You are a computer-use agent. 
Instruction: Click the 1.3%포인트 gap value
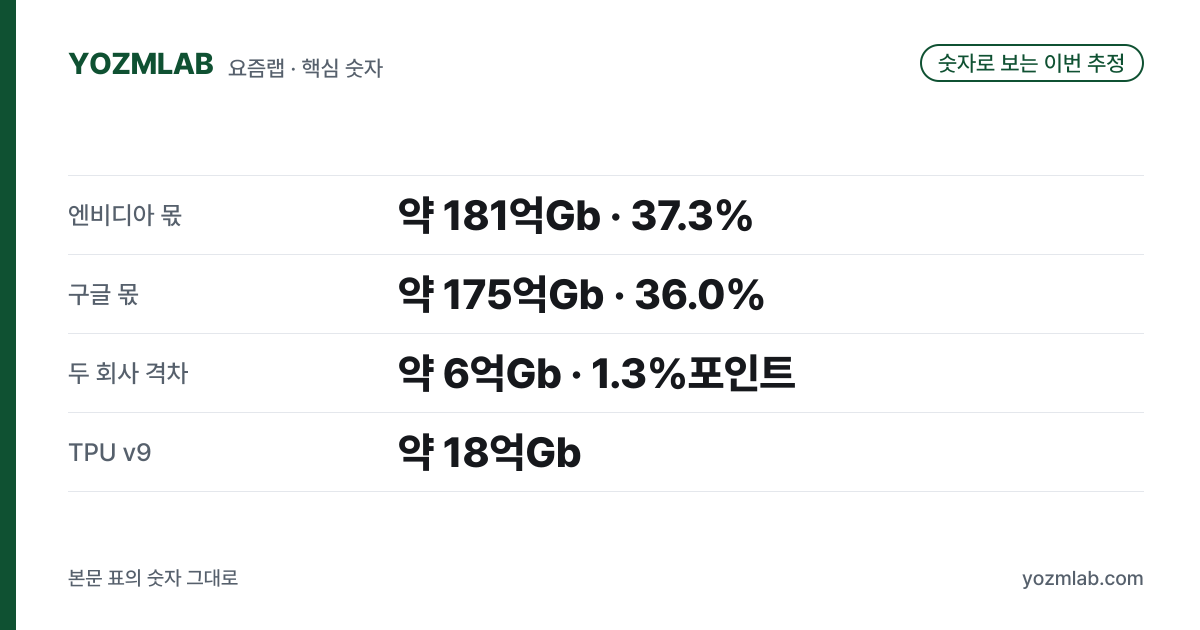tap(693, 374)
